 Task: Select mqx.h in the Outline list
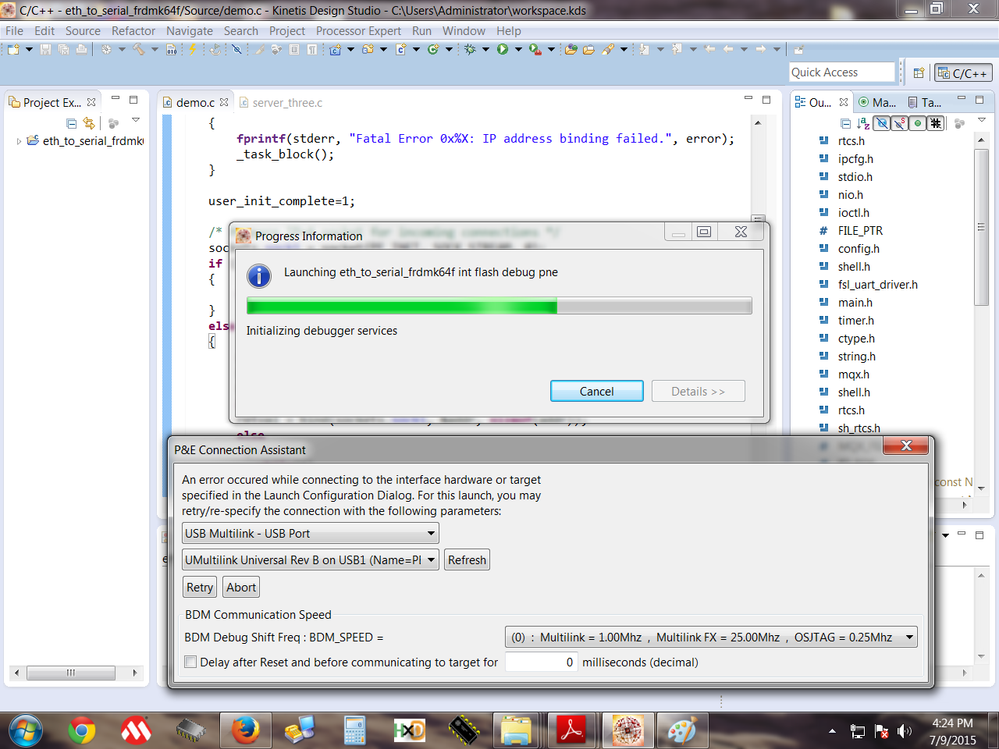coord(853,374)
